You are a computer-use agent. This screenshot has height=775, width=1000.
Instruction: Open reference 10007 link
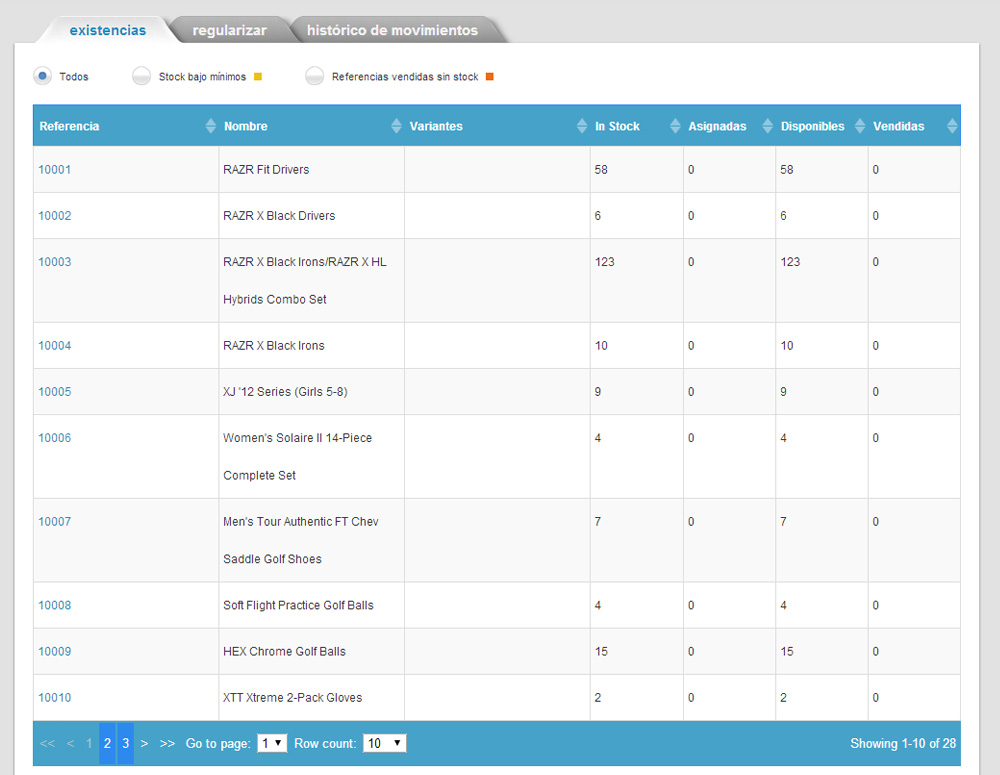point(55,522)
